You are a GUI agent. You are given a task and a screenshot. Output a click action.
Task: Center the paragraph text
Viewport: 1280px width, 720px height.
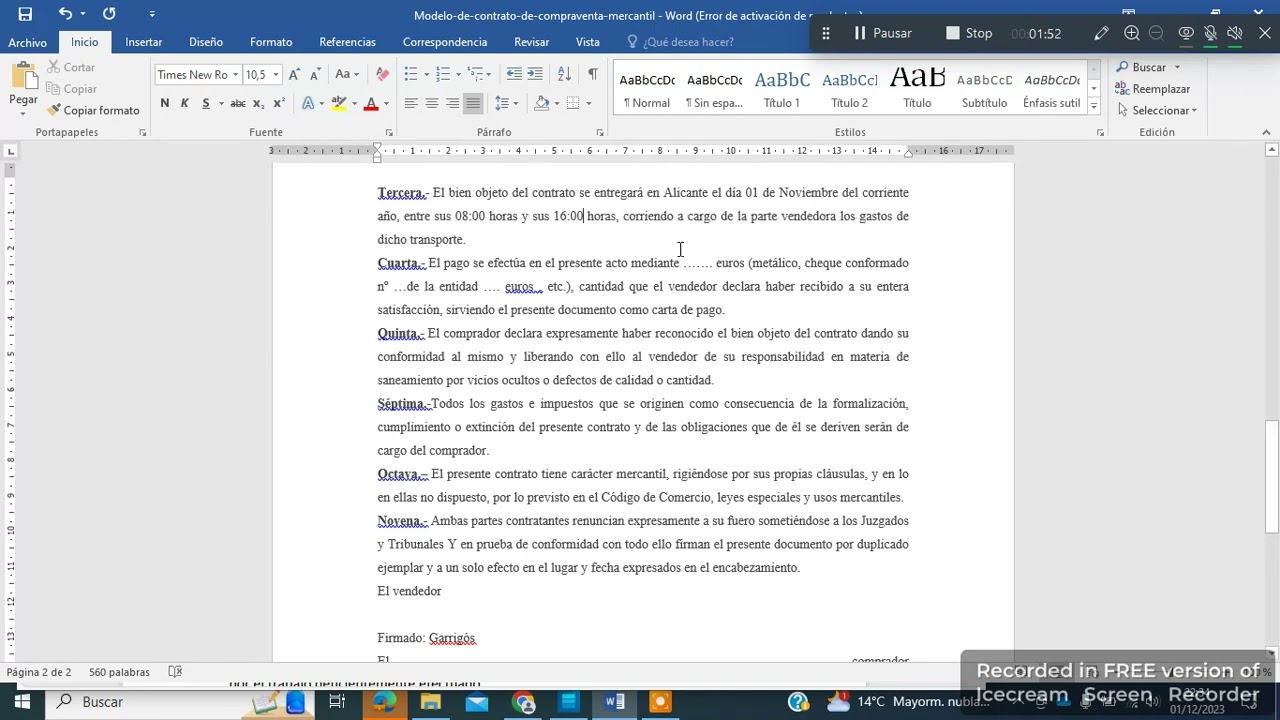432,103
